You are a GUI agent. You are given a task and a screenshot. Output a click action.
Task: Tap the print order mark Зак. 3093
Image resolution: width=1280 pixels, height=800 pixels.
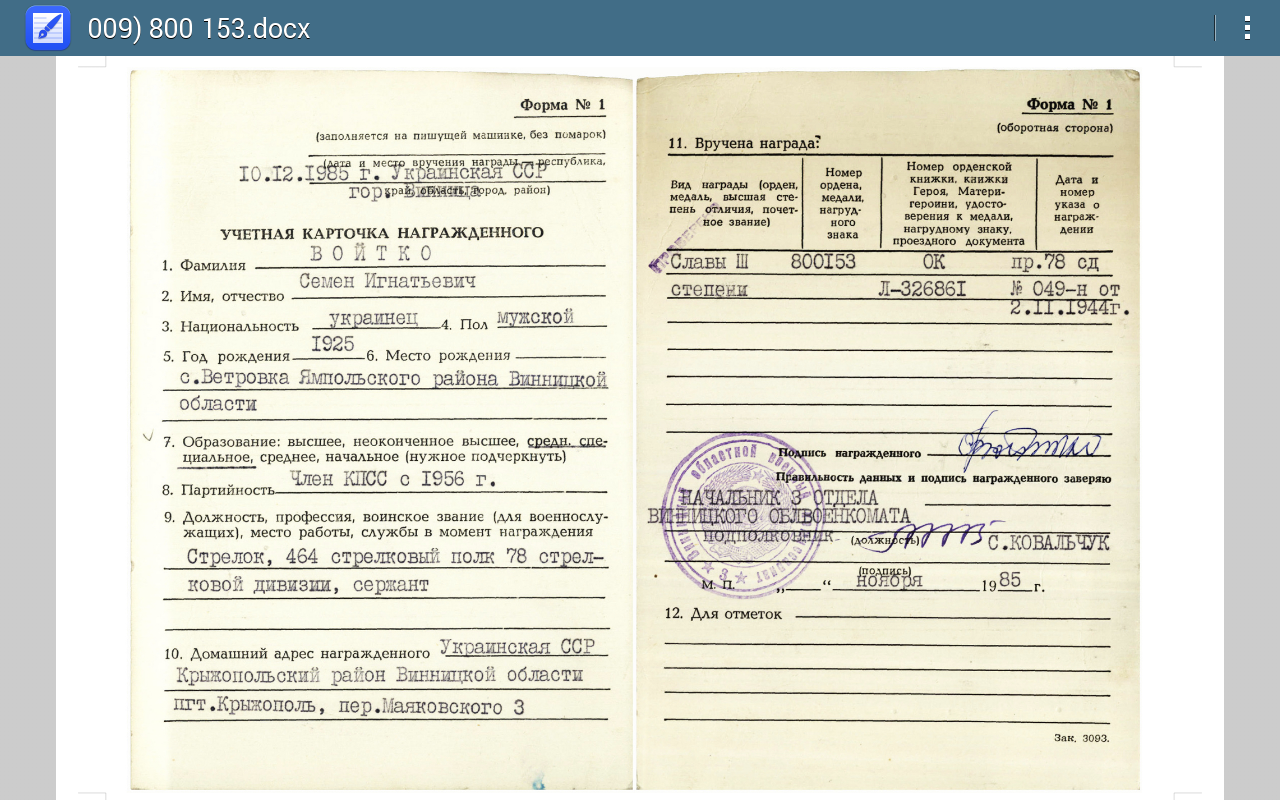(x=1081, y=738)
